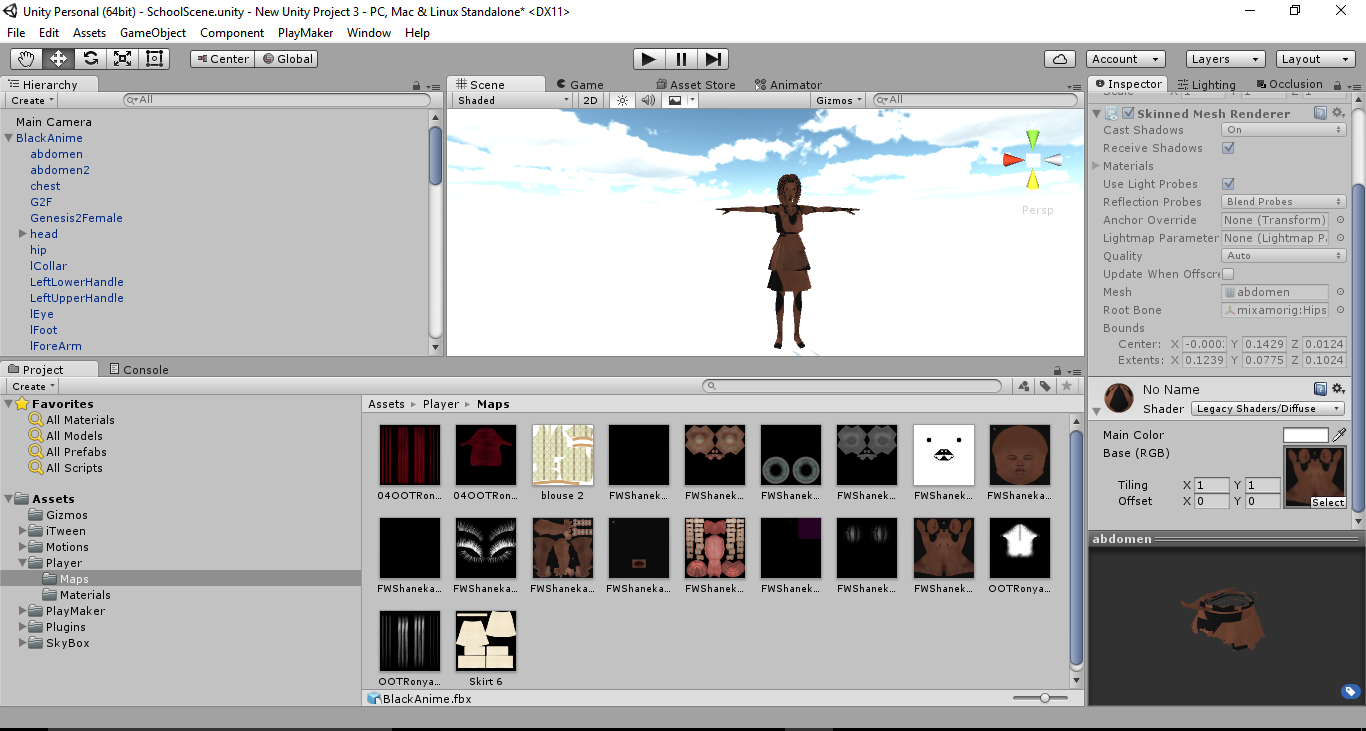Open Shaded draw mode dropdown
The image size is (1366, 731).
pos(512,100)
